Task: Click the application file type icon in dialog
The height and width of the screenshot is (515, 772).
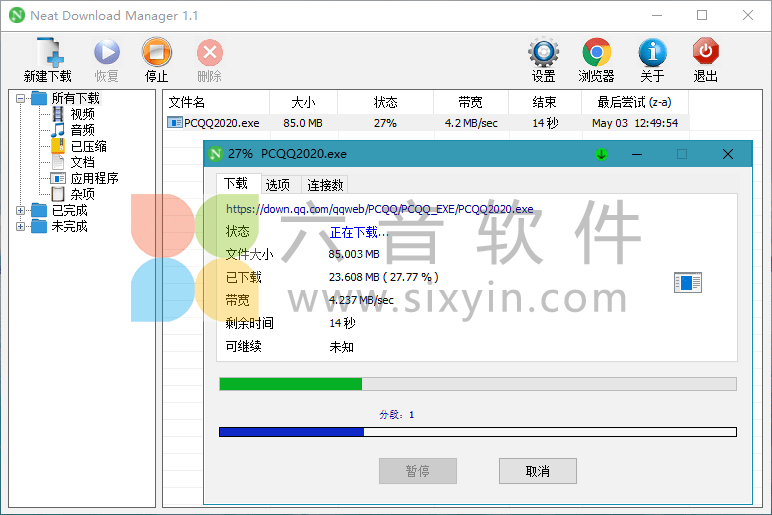Action: 688,283
